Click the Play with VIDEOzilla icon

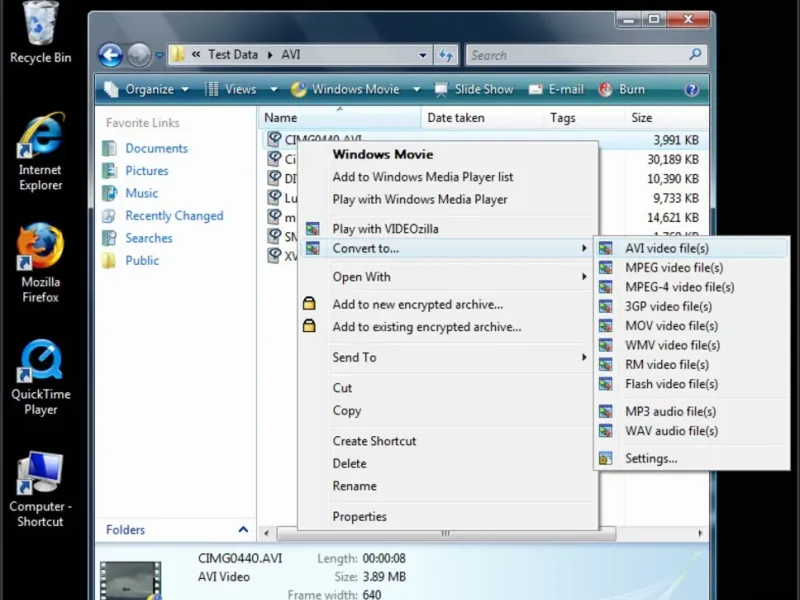313,229
